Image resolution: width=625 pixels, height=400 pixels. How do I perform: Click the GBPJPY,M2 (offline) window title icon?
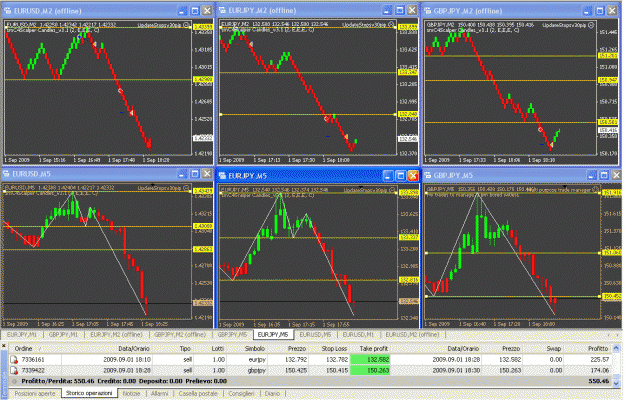click(x=428, y=11)
